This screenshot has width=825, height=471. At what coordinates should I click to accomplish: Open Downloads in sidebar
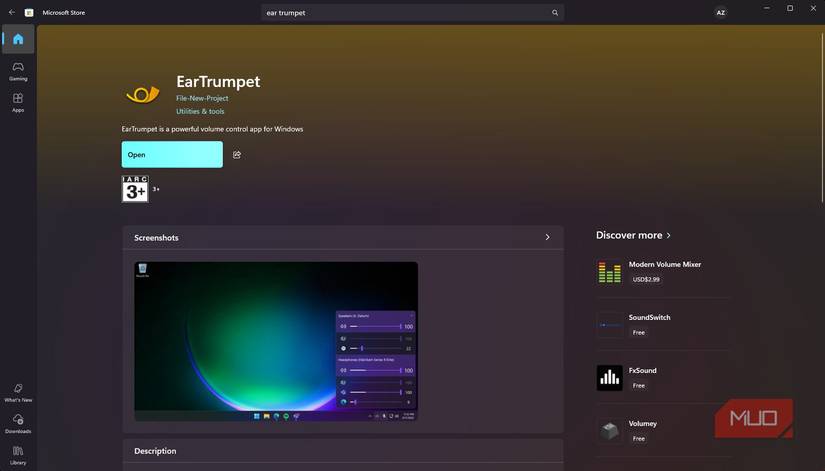[x=18, y=424]
